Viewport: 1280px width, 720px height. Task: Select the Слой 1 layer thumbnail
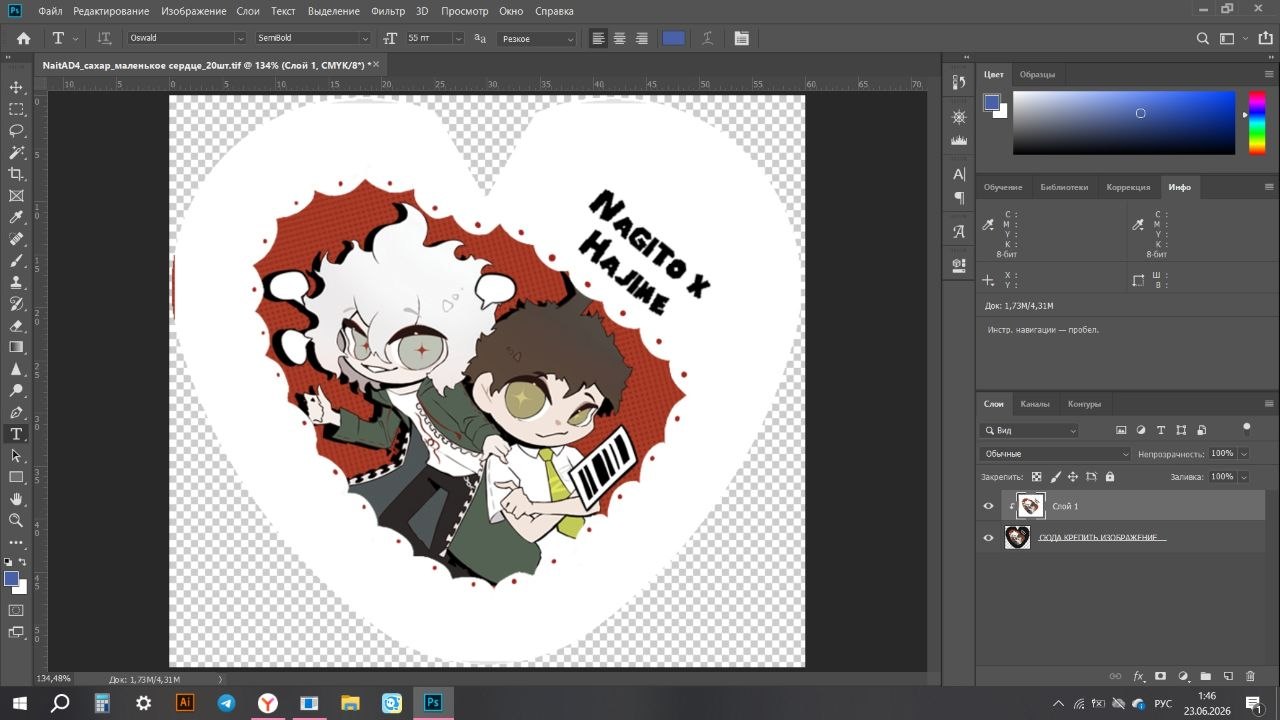(x=1031, y=506)
